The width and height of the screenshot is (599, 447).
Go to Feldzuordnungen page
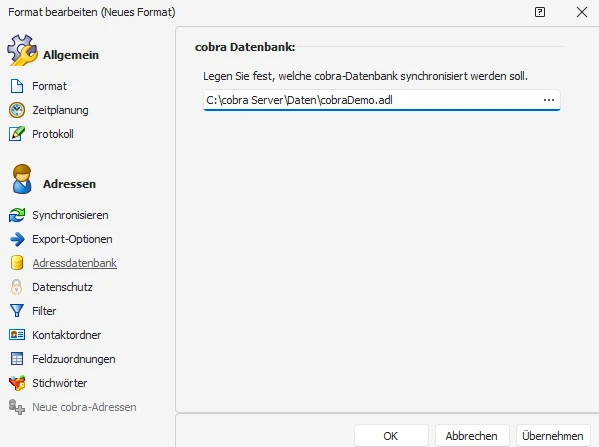click(74, 359)
